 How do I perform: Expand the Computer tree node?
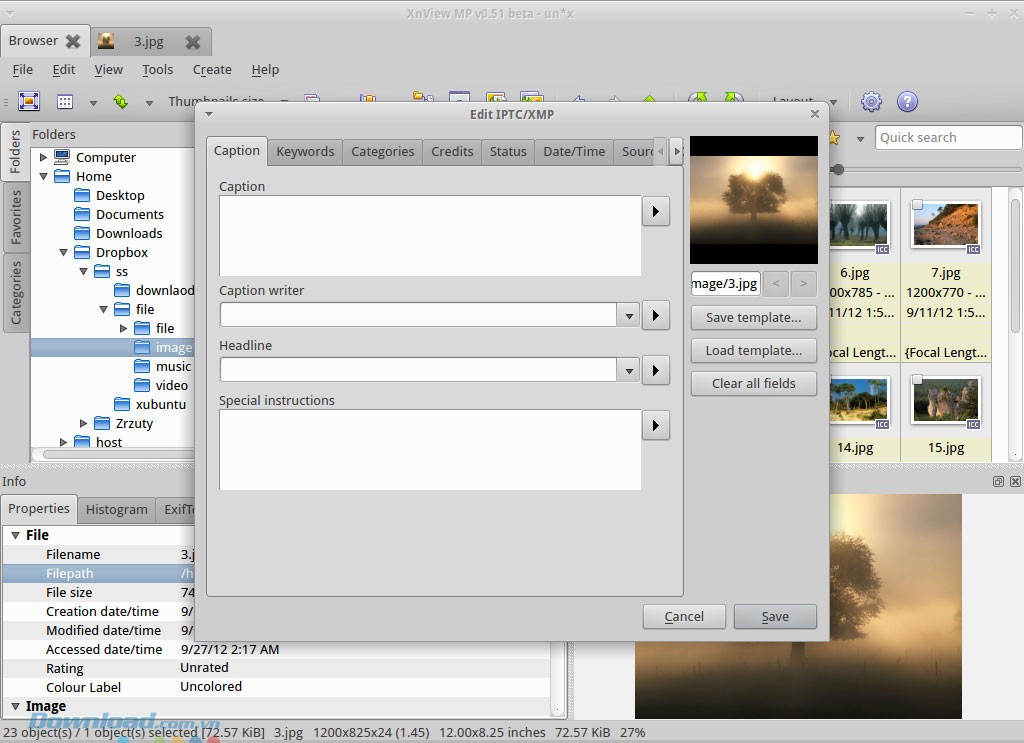pos(43,157)
